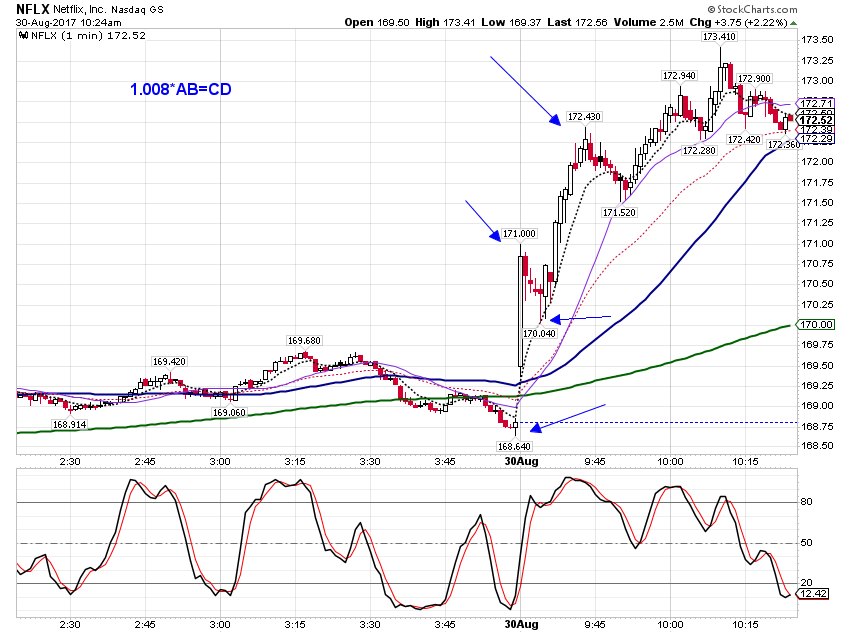Select the Open 169.50 value in the header
850x633 pixels.
377,22
